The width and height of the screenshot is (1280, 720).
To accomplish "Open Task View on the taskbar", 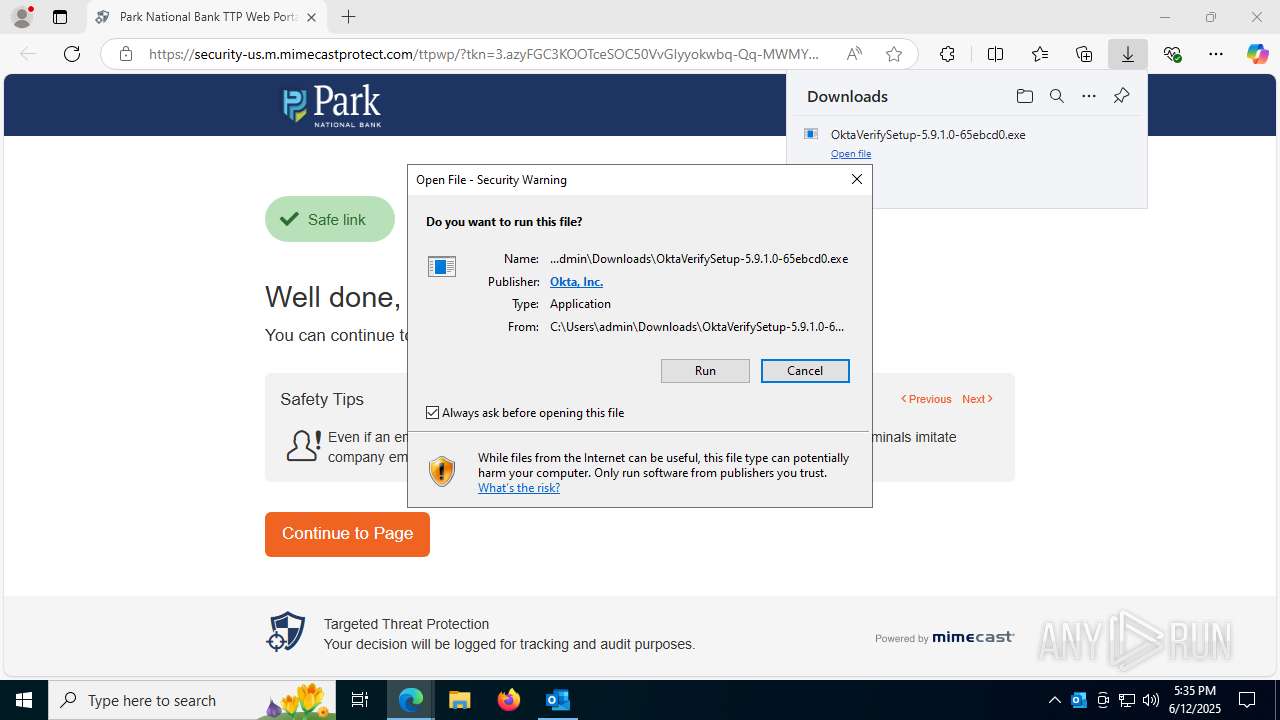I will [x=360, y=700].
